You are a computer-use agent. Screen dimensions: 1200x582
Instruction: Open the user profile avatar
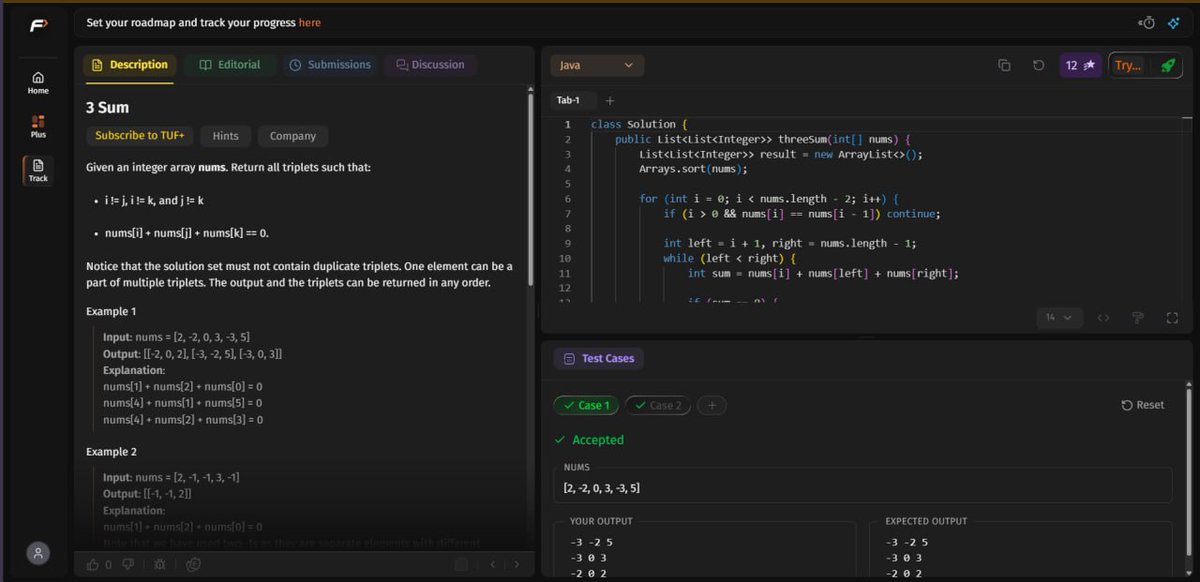(38, 552)
